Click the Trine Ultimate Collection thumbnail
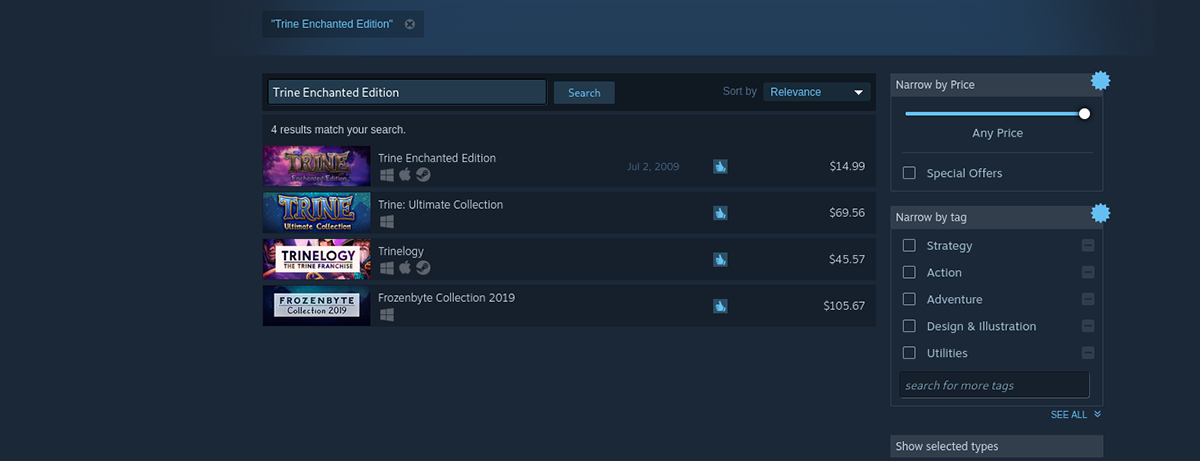 317,212
